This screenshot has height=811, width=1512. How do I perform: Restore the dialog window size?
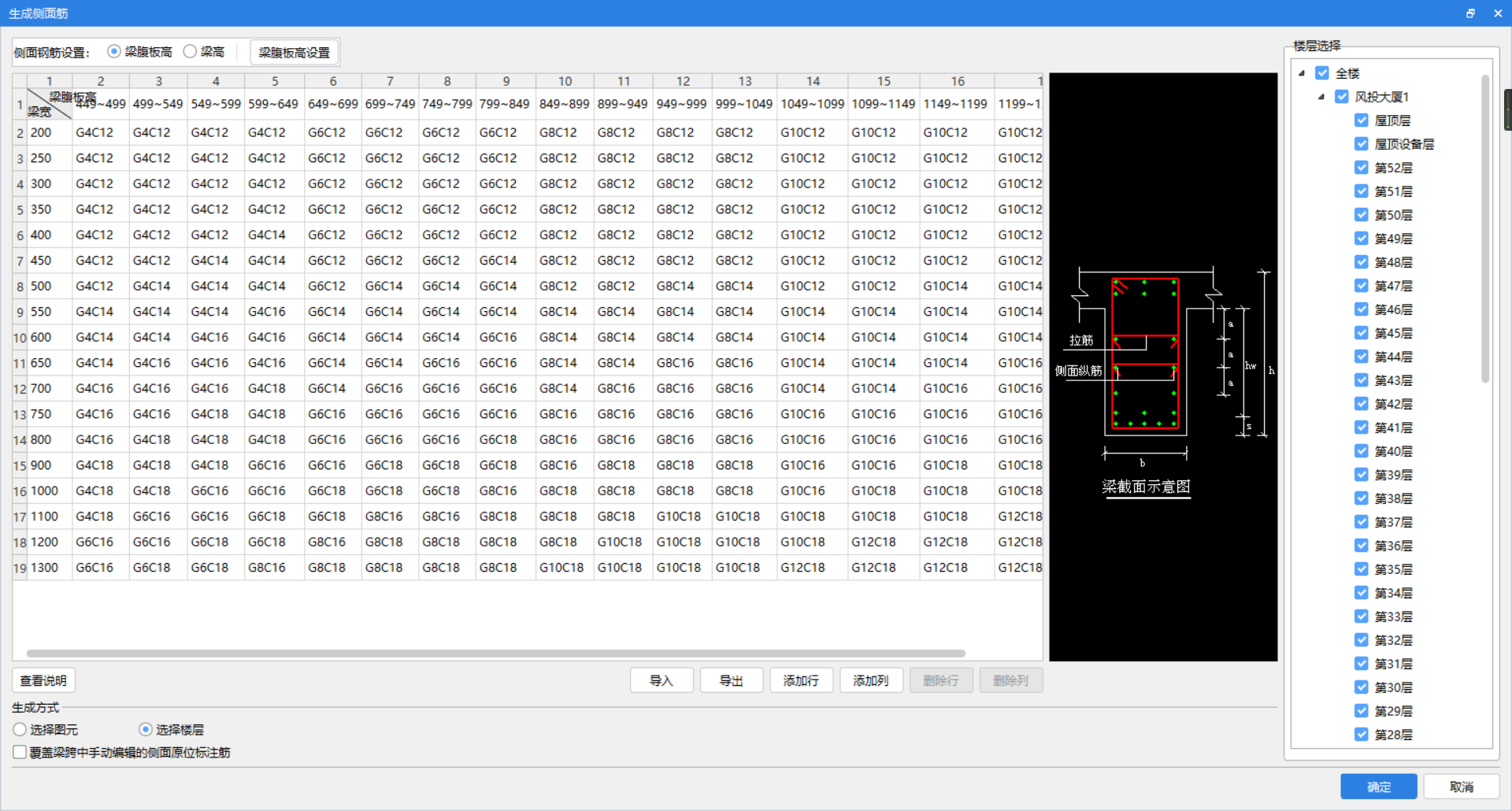click(1470, 13)
